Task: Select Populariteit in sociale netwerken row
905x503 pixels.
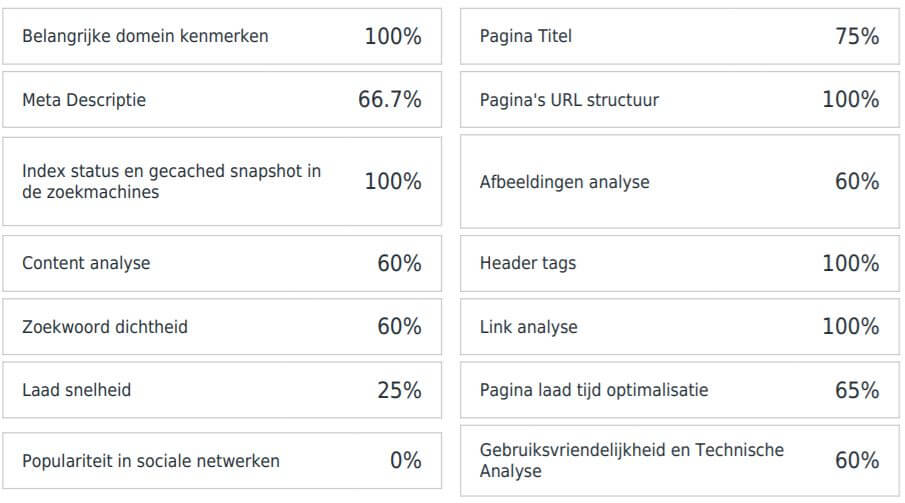Action: point(222,461)
